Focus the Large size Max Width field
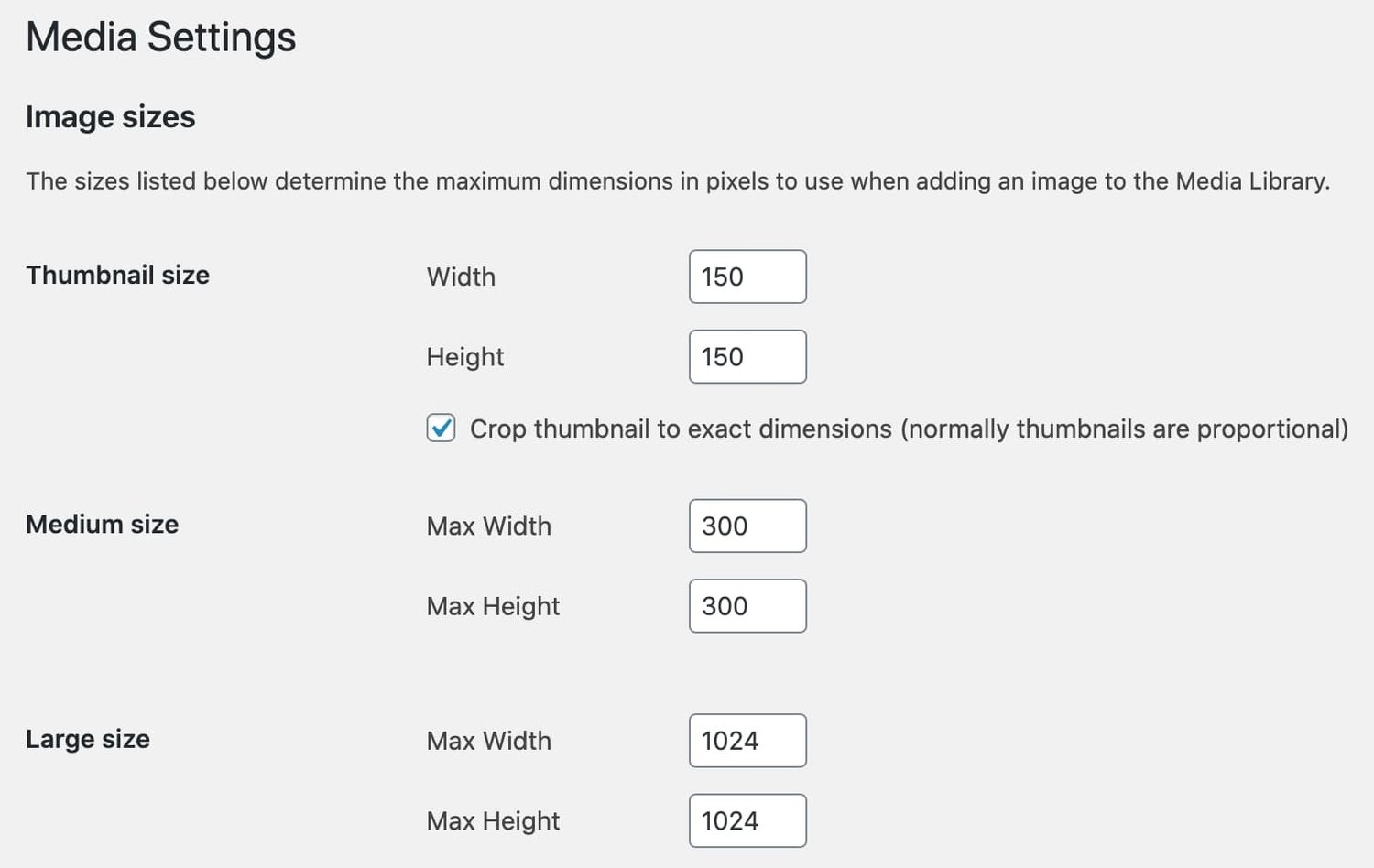The width and height of the screenshot is (1374, 868). 747,741
